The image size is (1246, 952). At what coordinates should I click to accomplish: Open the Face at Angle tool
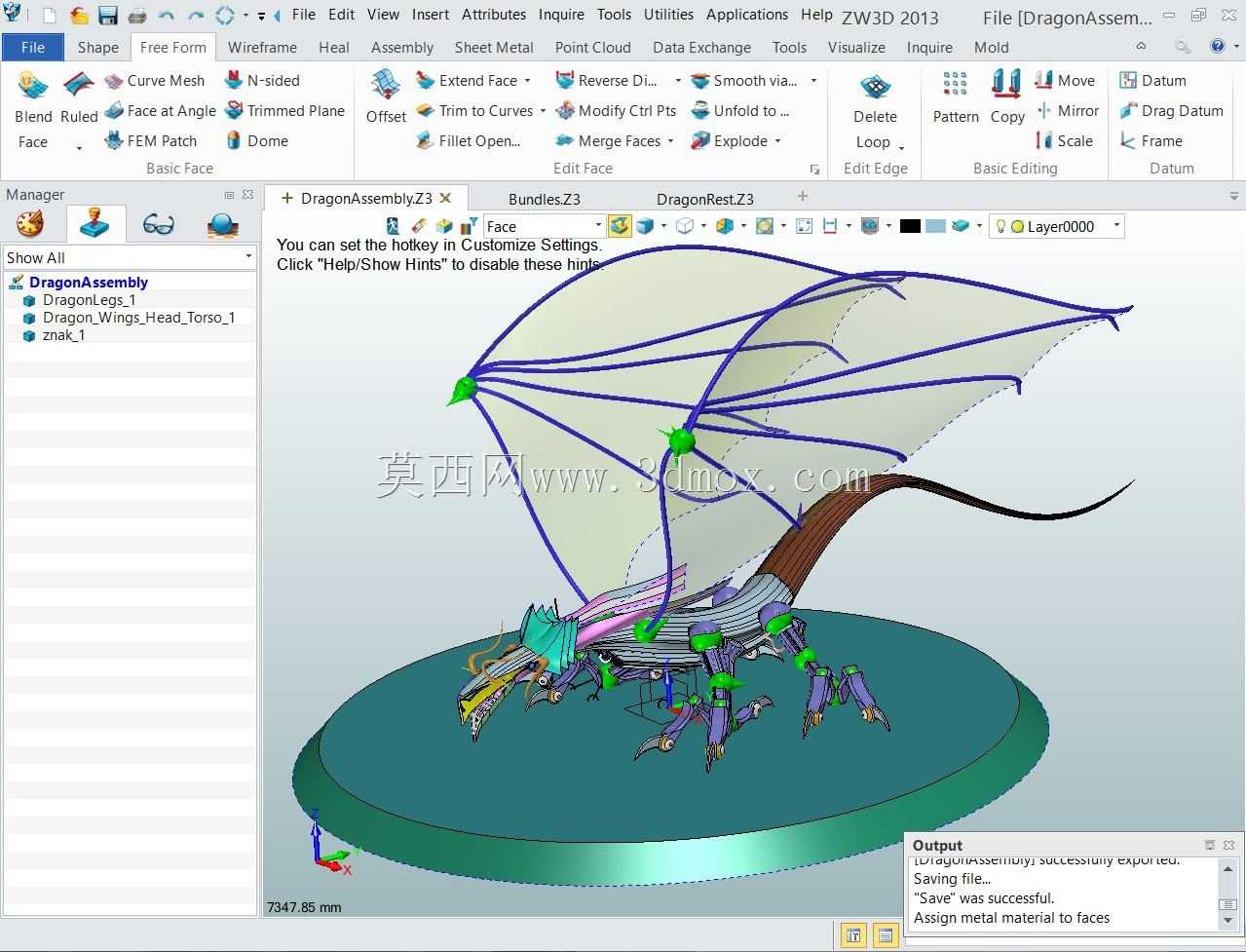click(161, 111)
